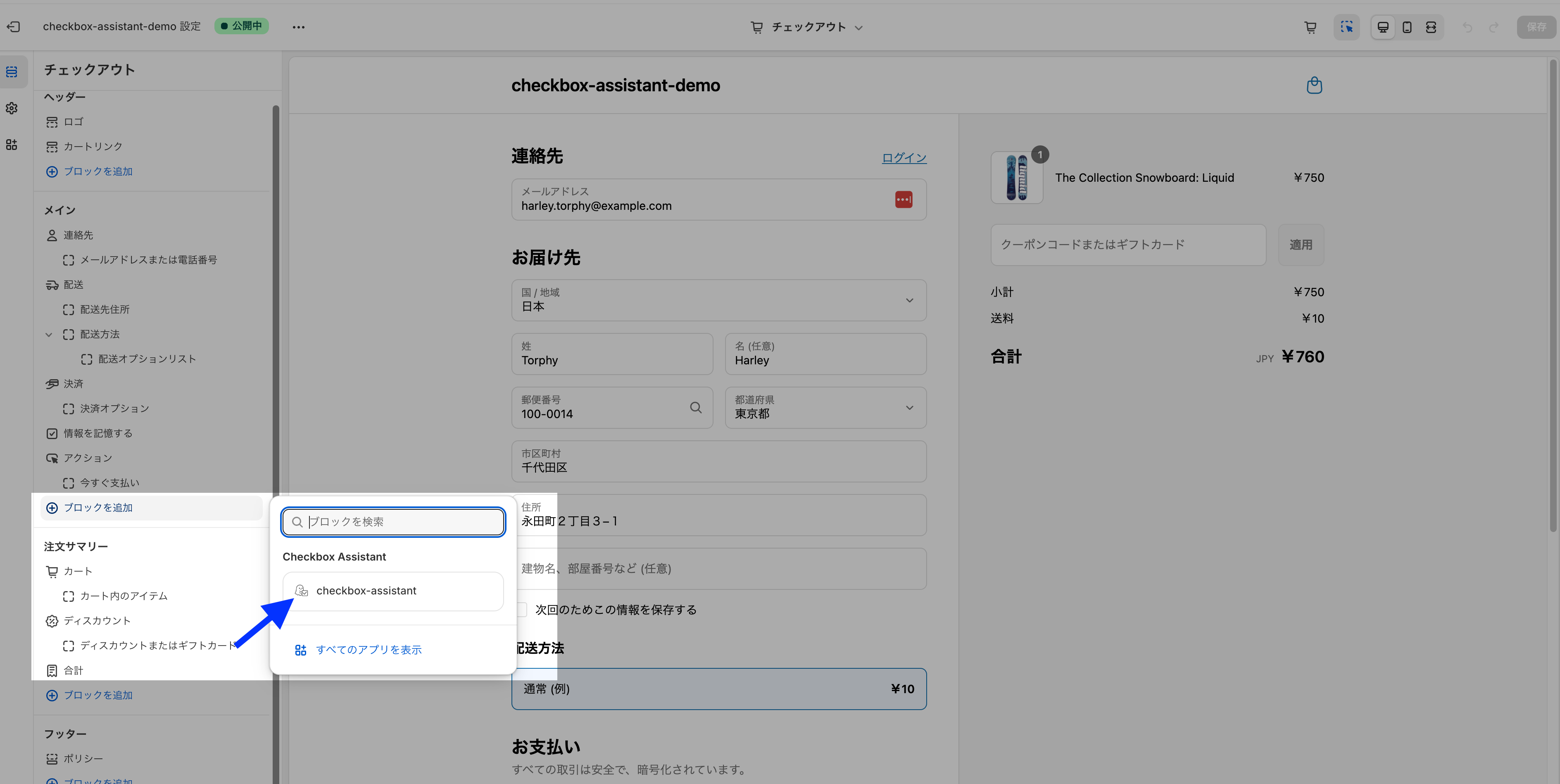This screenshot has height=784, width=1560.
Task: Click the exit editor icon
Action: [x=13, y=26]
